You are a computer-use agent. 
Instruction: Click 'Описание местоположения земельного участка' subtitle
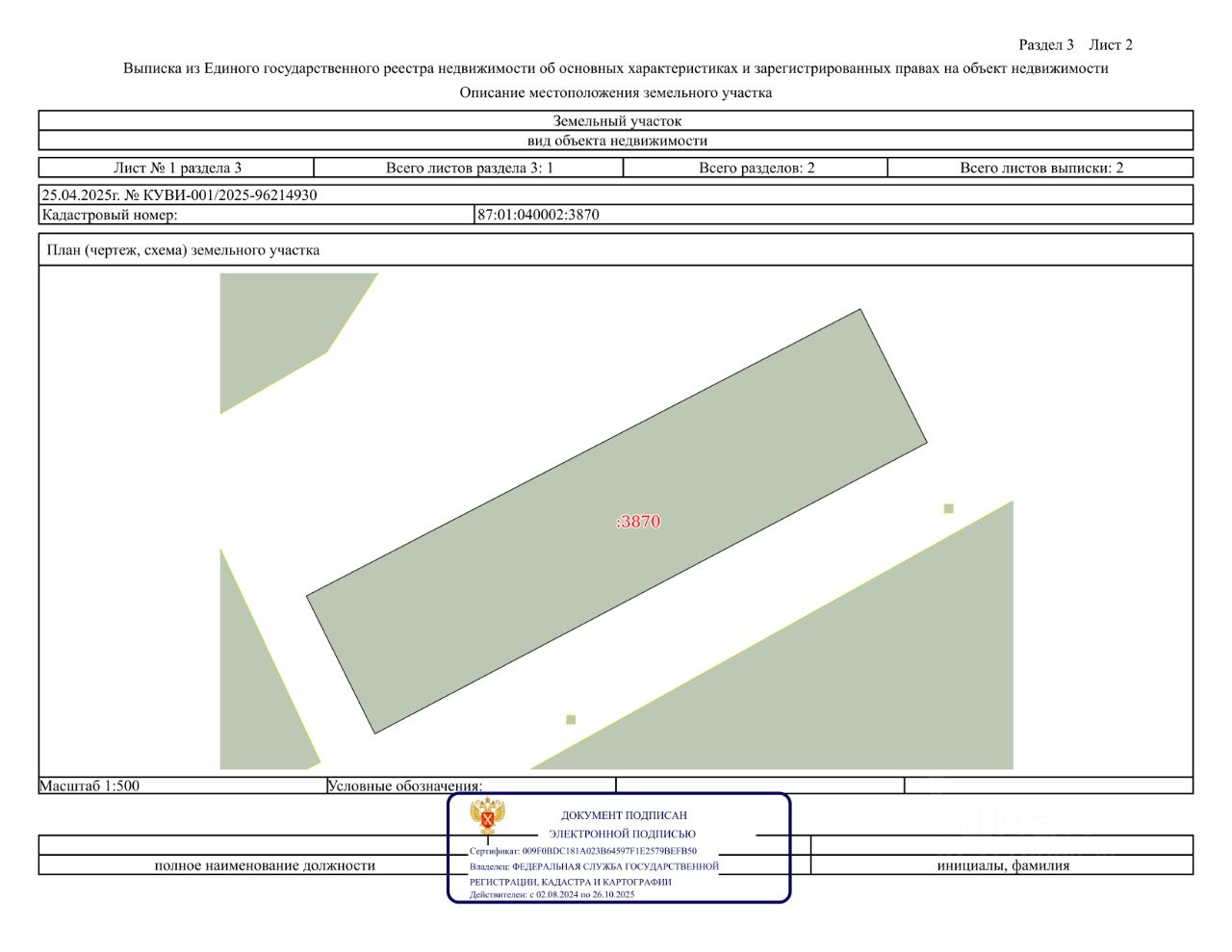[616, 92]
